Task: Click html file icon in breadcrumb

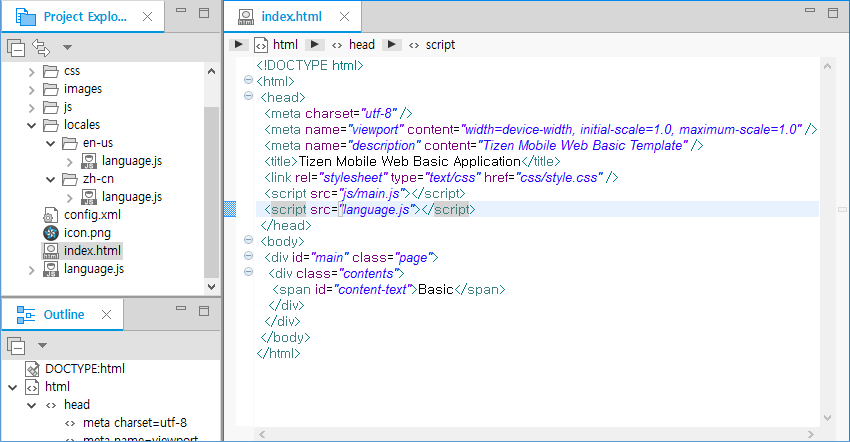Action: [x=261, y=45]
